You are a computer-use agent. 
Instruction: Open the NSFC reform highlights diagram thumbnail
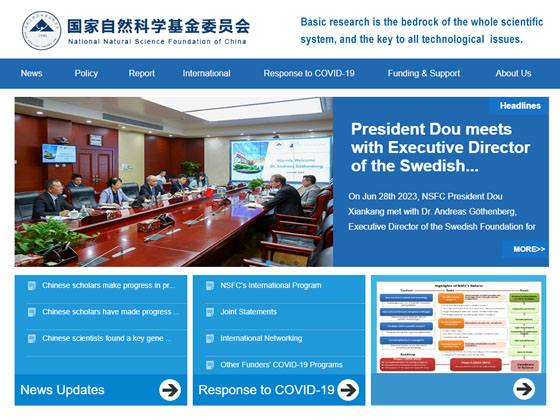coord(459,327)
